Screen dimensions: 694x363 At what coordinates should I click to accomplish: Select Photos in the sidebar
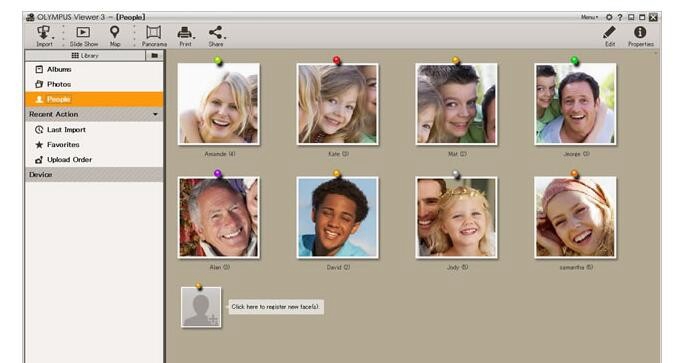94,84
